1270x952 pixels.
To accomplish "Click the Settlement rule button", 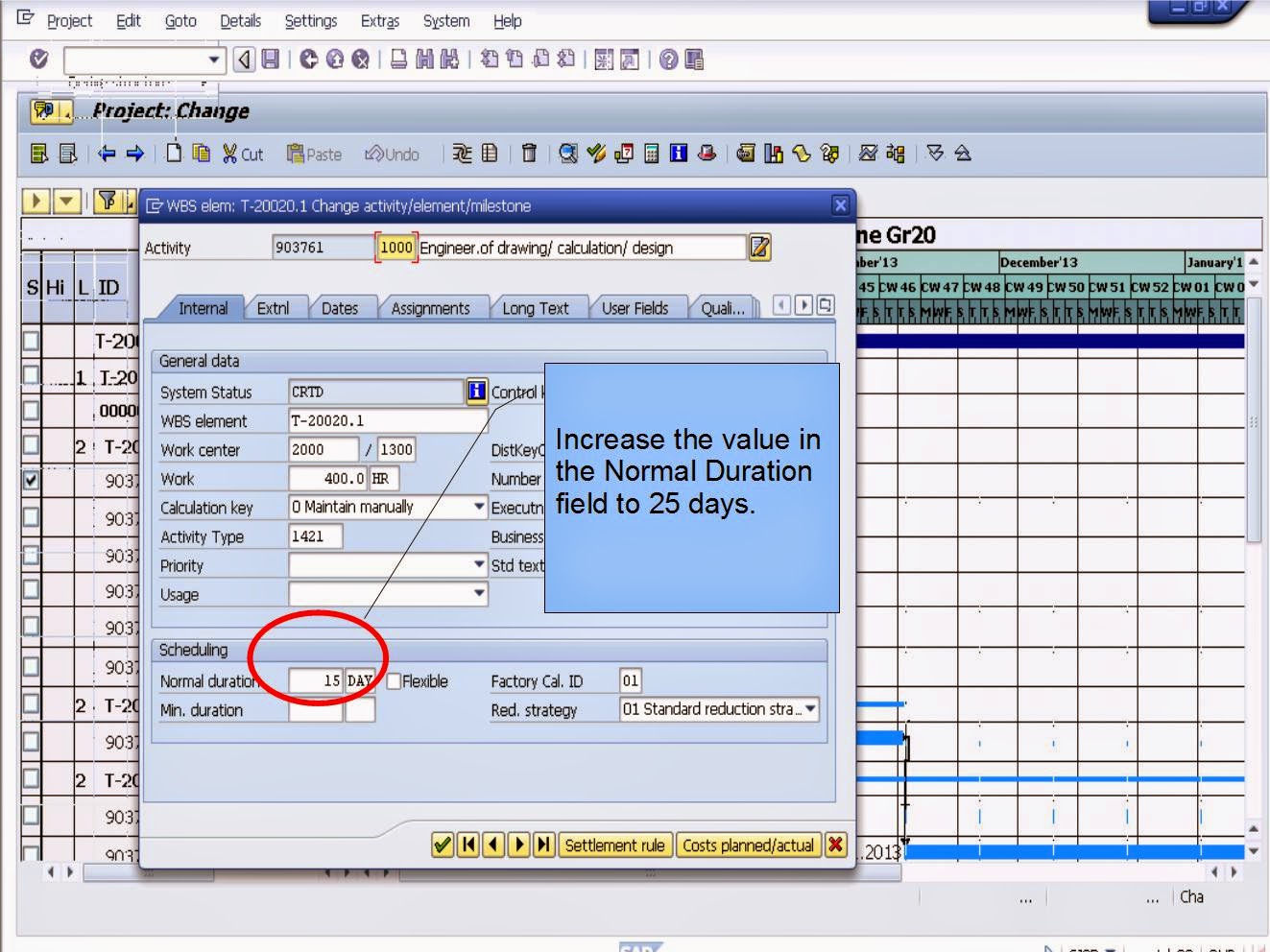I will click(x=615, y=845).
